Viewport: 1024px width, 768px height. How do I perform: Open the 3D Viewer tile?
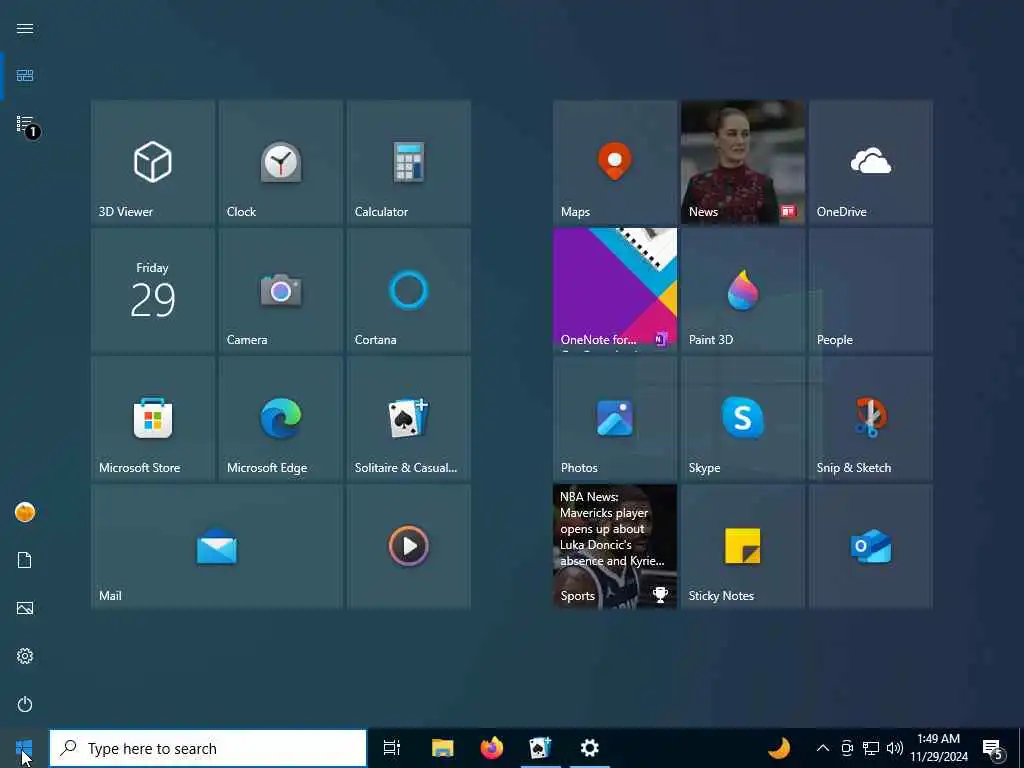pos(153,162)
